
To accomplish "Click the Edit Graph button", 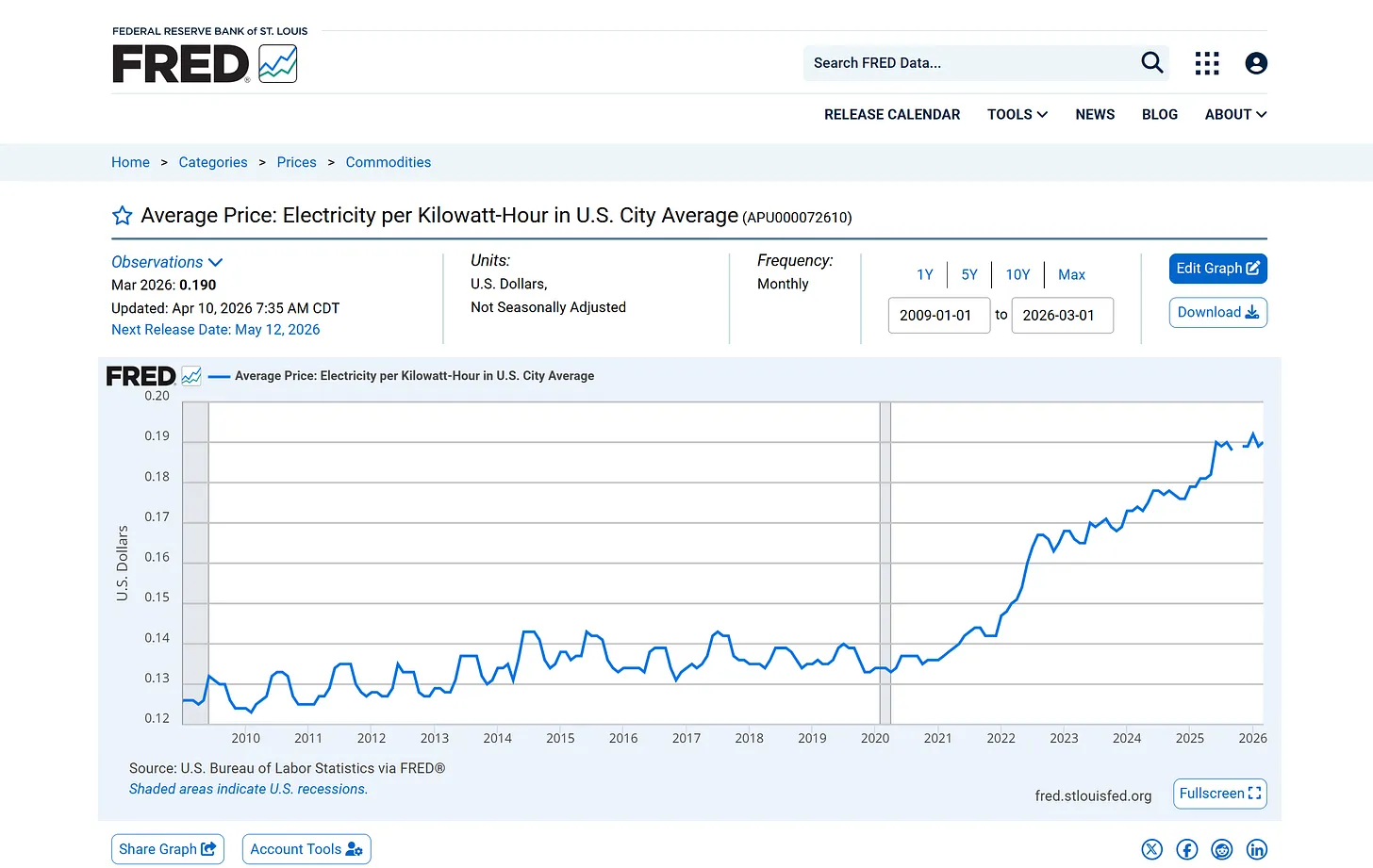I will 1218,269.
